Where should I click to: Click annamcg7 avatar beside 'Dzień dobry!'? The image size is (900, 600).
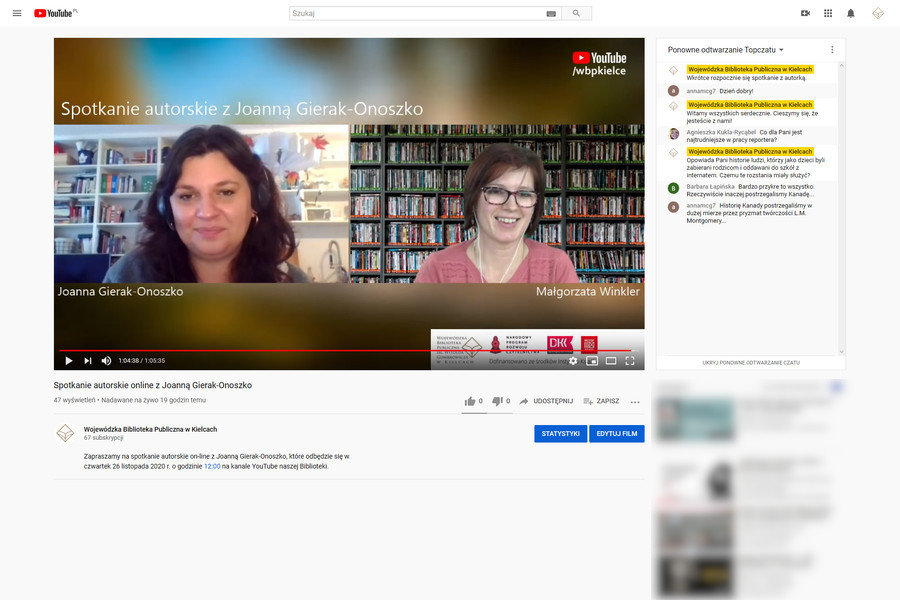pos(673,91)
